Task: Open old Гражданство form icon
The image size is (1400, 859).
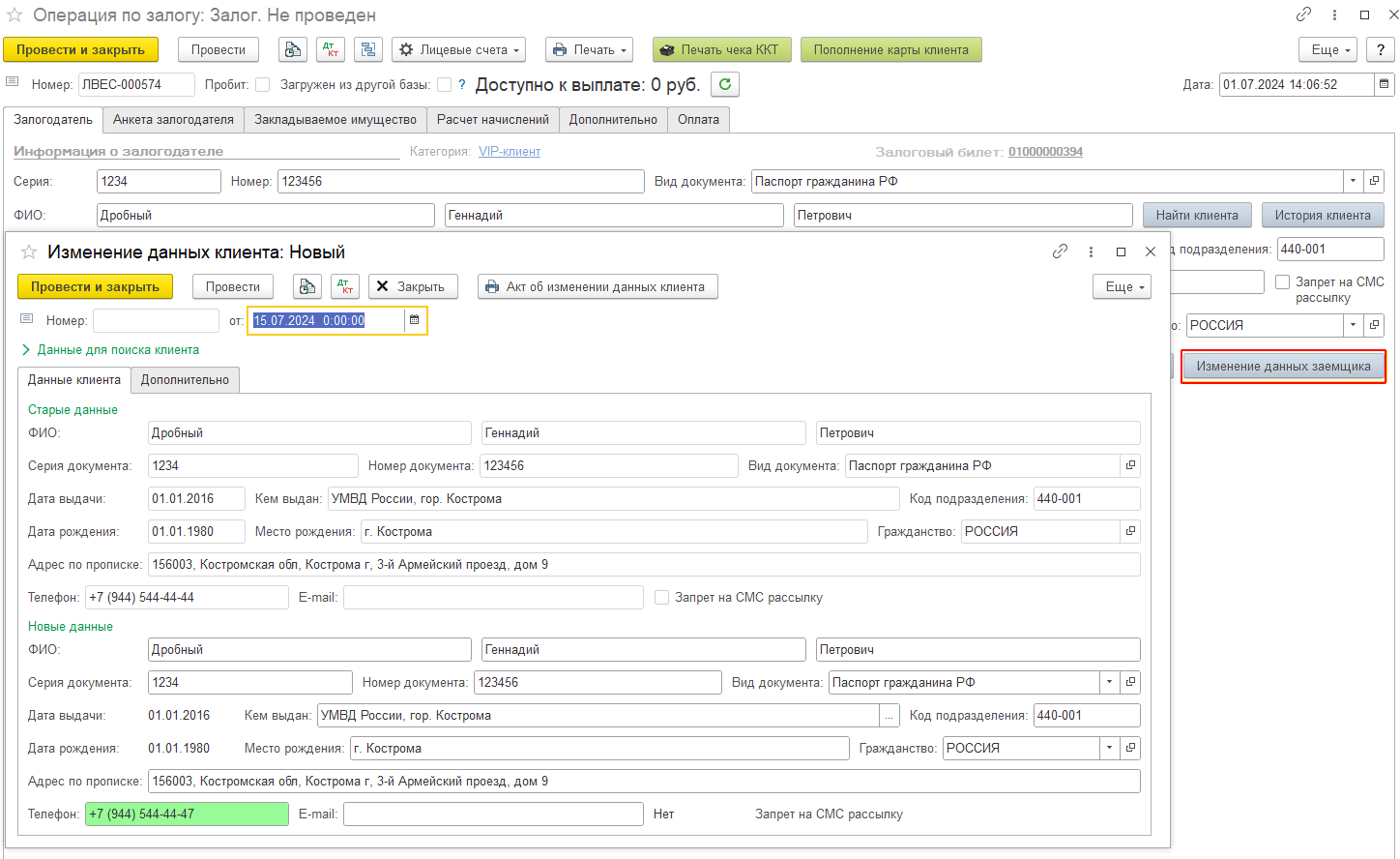Action: (x=1130, y=531)
